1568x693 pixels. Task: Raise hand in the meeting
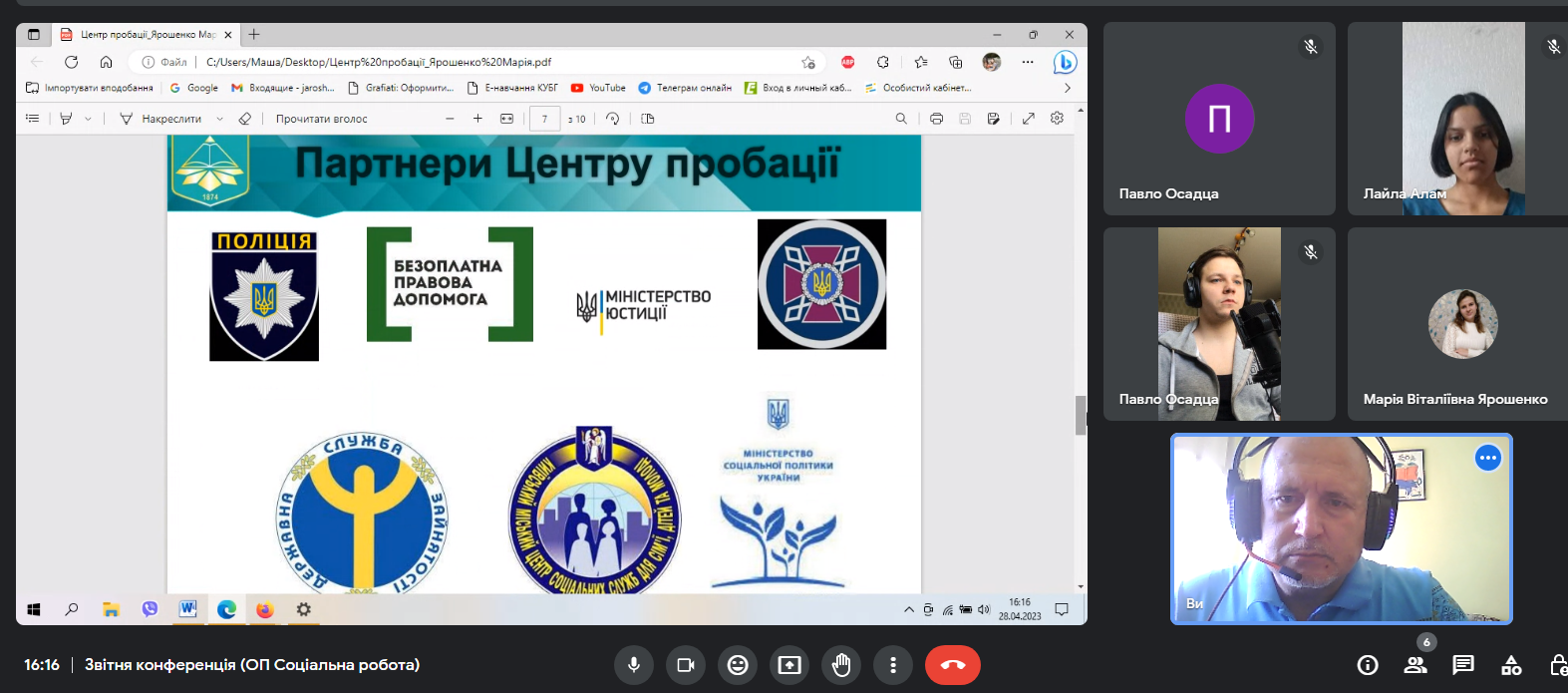[841, 665]
